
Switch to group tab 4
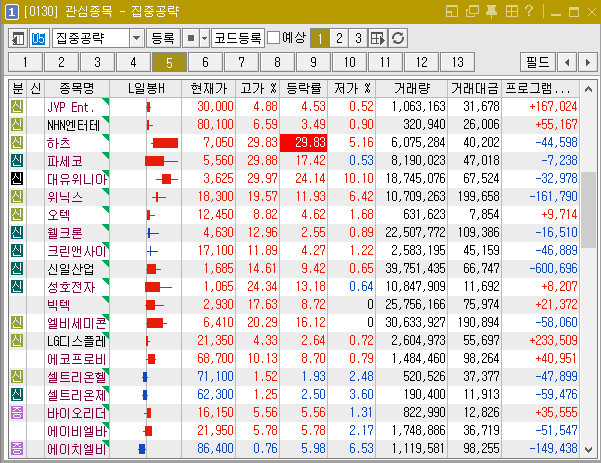[133, 62]
